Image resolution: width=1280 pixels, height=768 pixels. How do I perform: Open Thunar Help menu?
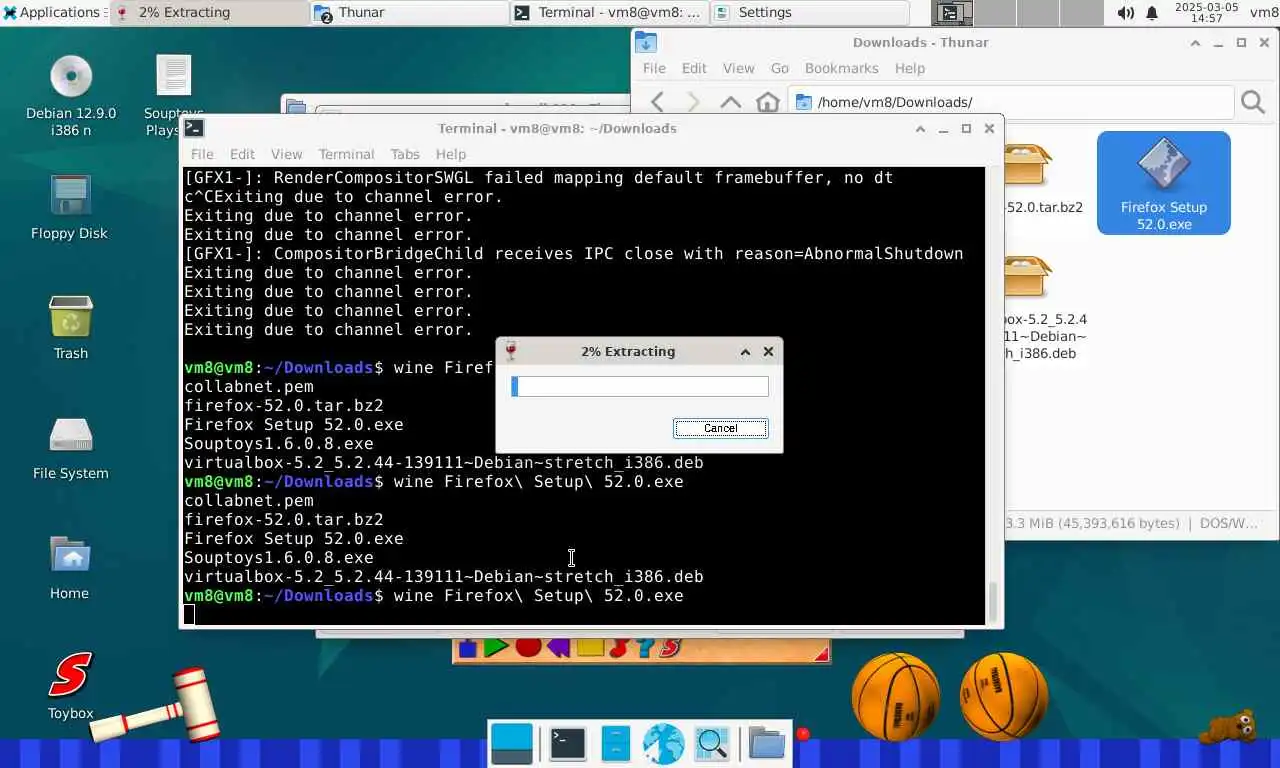[x=910, y=68]
